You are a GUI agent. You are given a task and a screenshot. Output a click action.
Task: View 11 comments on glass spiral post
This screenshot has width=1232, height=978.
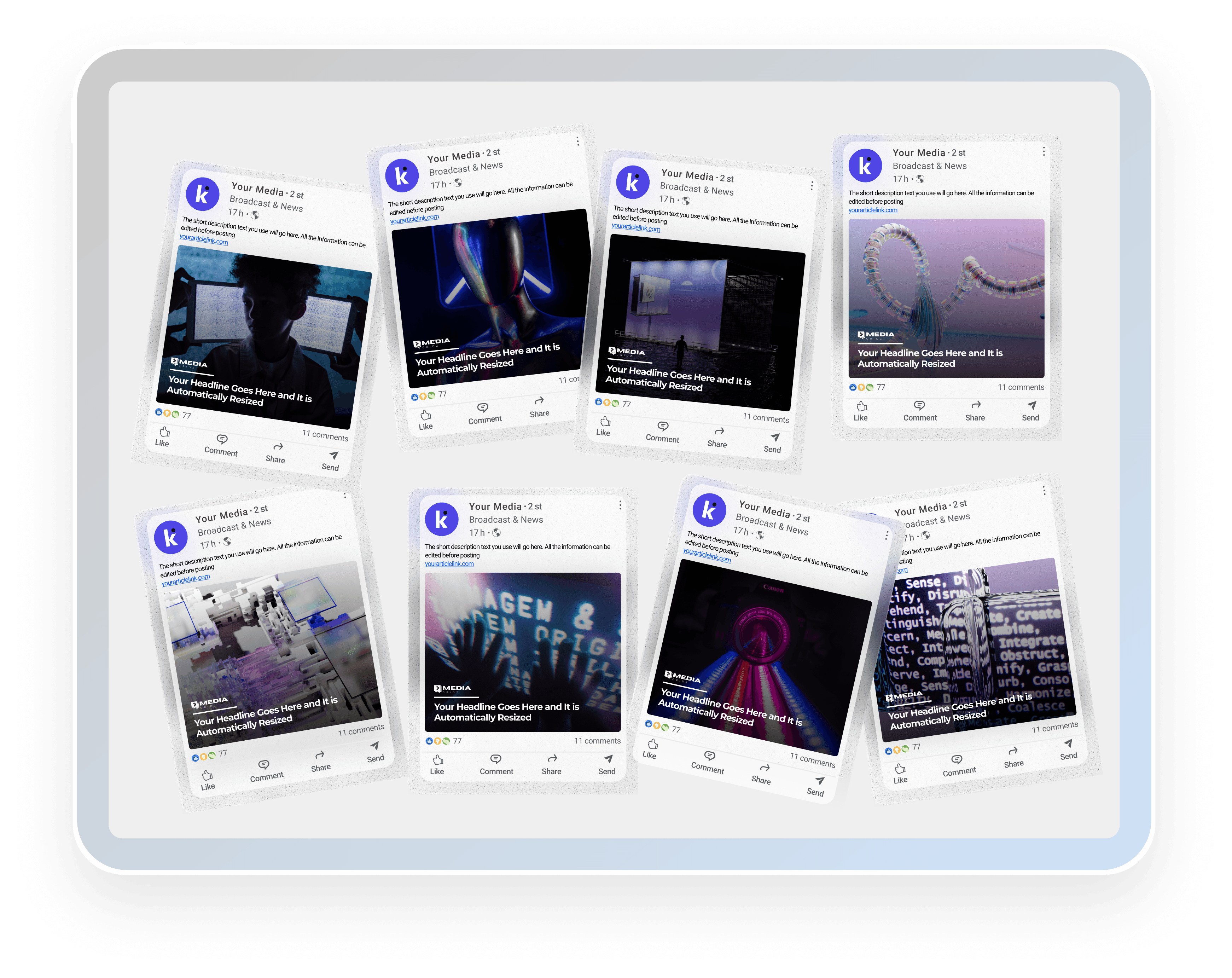(1021, 387)
